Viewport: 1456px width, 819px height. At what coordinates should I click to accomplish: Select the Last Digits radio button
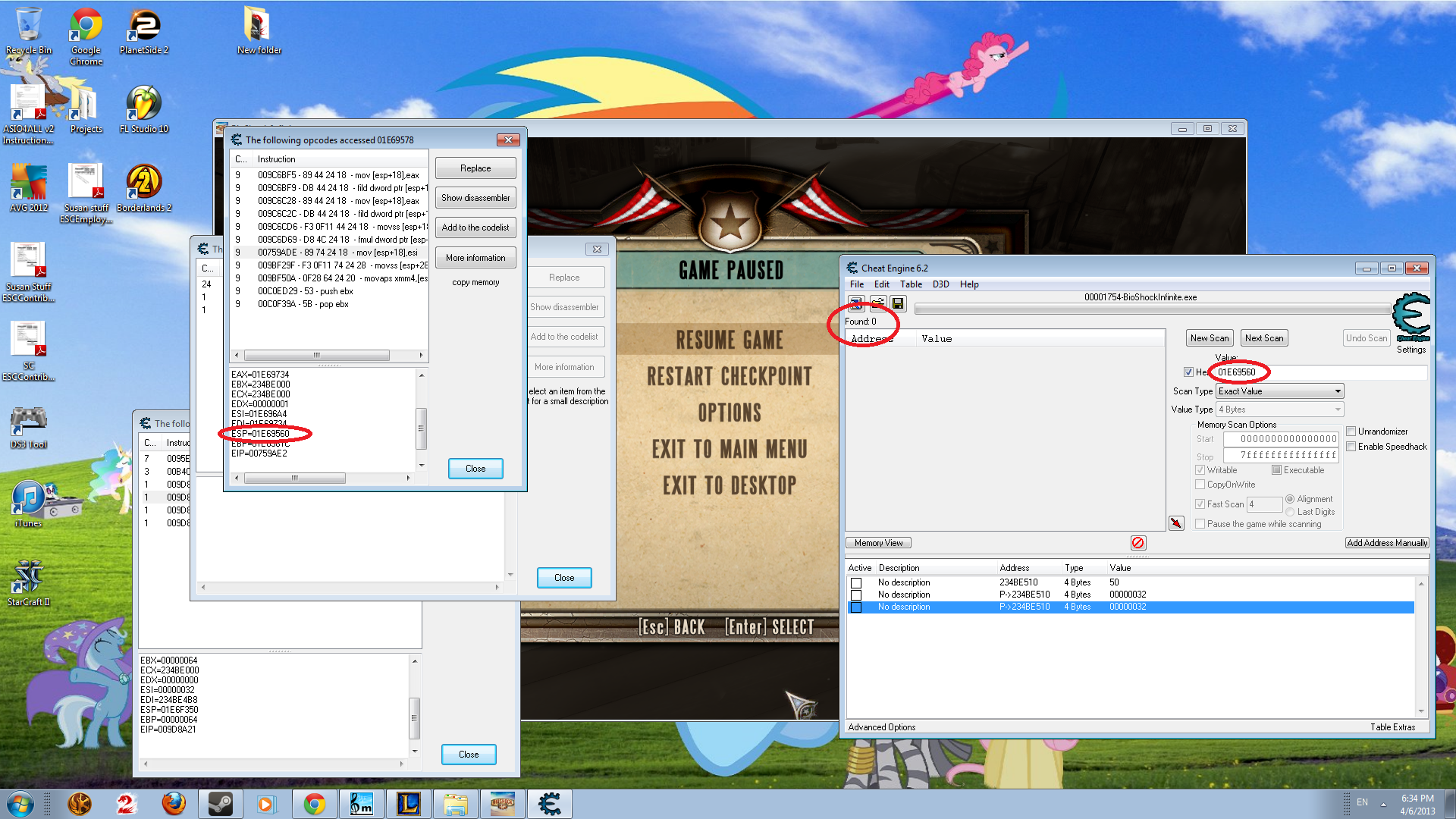click(x=1290, y=511)
